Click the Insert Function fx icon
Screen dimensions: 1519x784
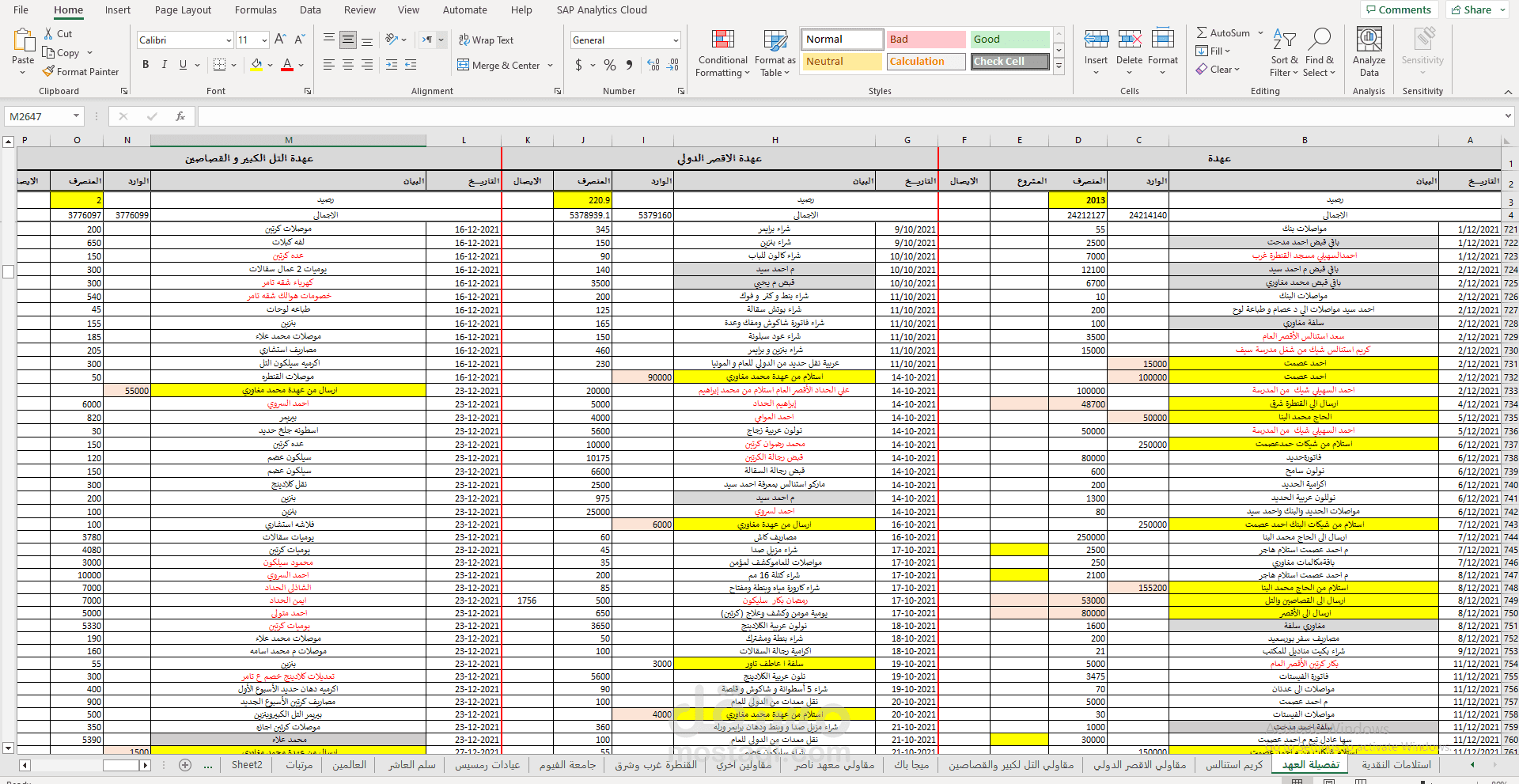pos(180,116)
